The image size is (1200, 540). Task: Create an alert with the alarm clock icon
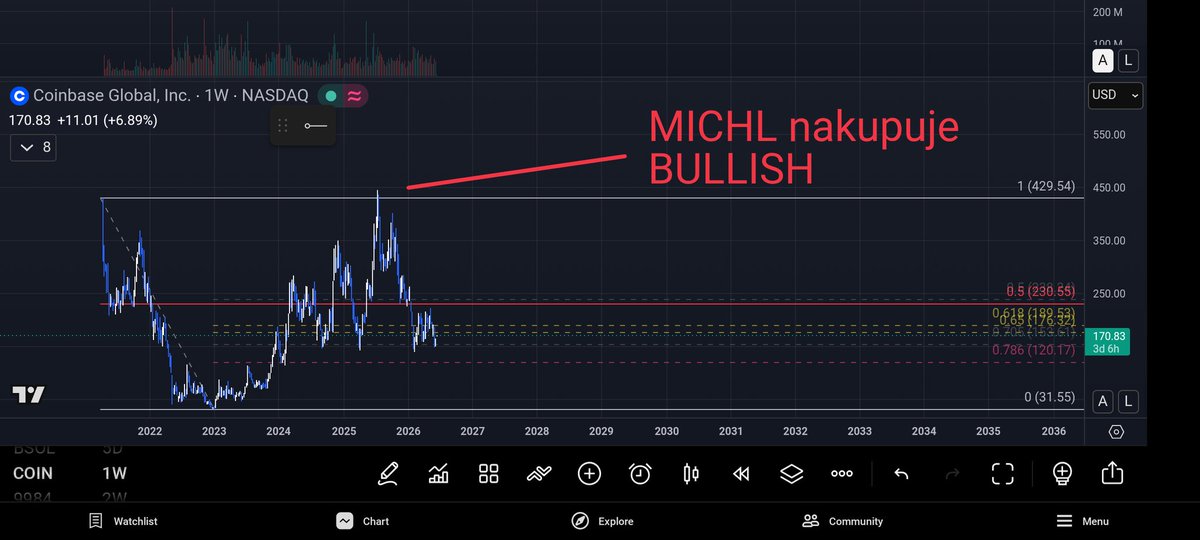coord(640,473)
